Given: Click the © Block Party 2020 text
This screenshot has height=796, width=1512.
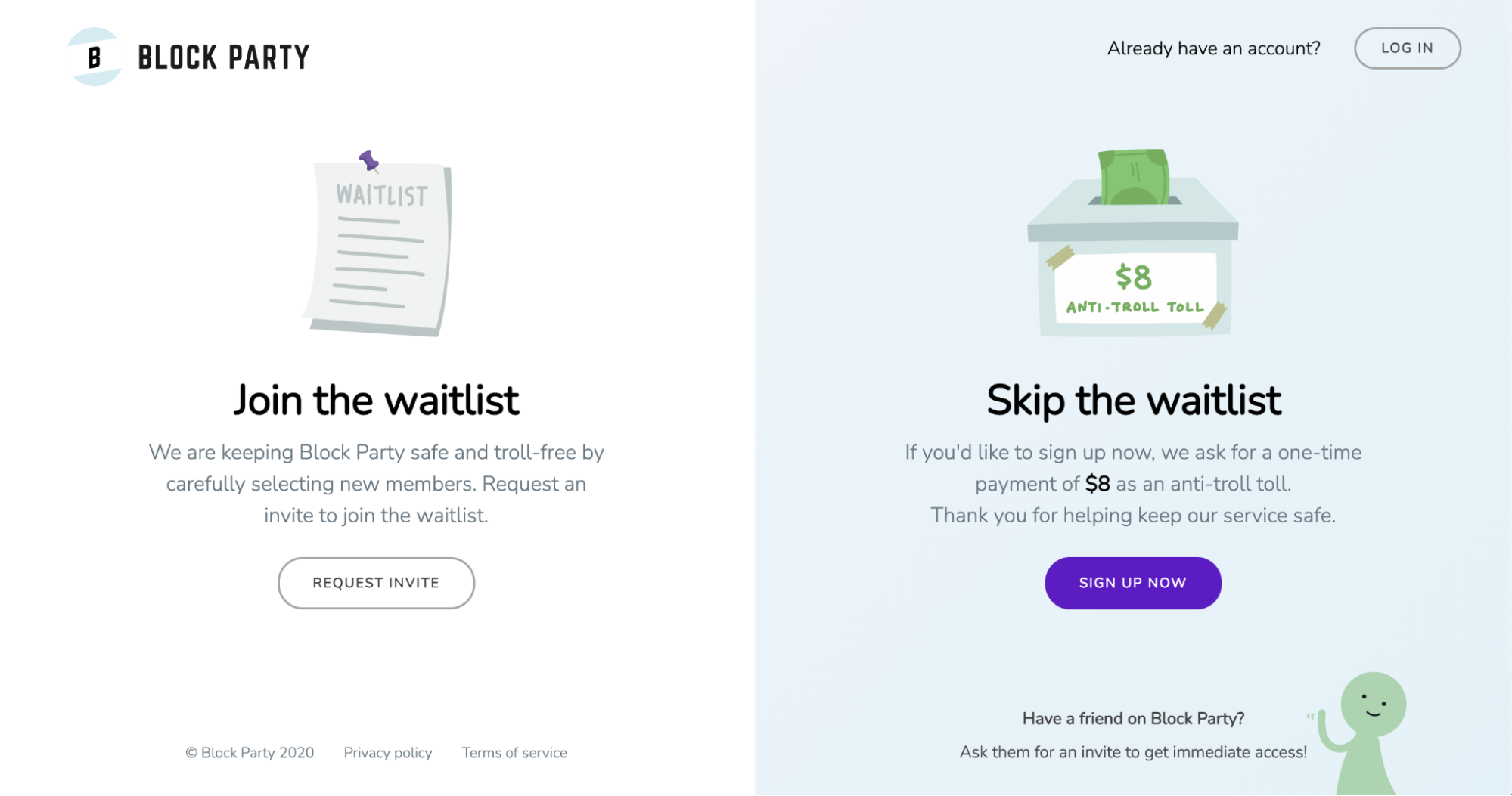Looking at the screenshot, I should pos(250,753).
